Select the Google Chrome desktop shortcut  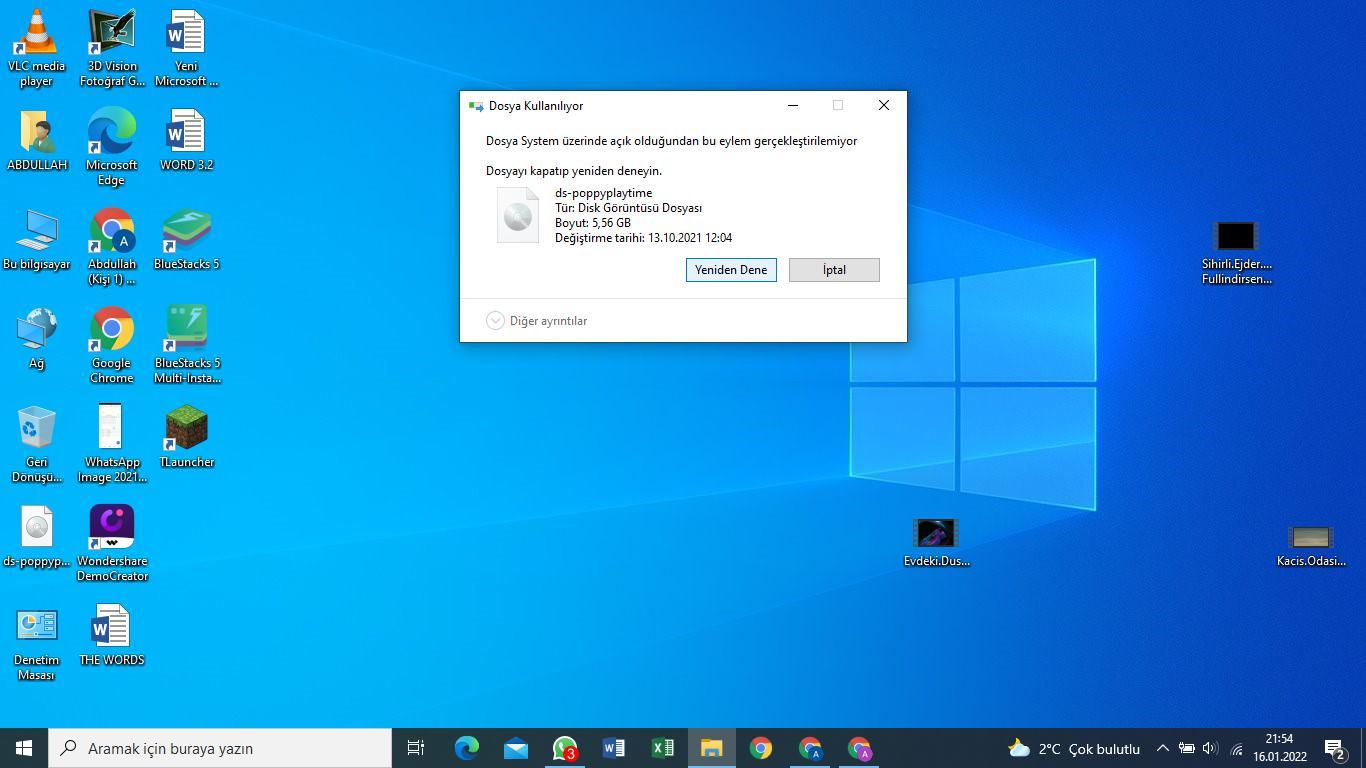coord(111,345)
